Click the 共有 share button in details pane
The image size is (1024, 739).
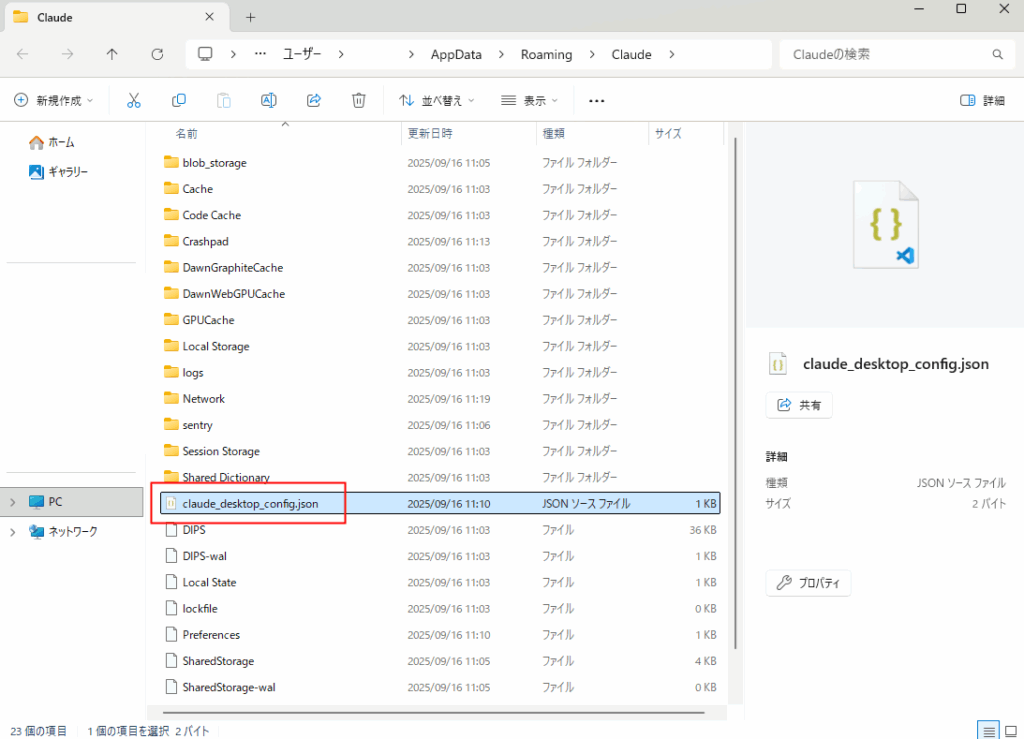[x=799, y=405]
